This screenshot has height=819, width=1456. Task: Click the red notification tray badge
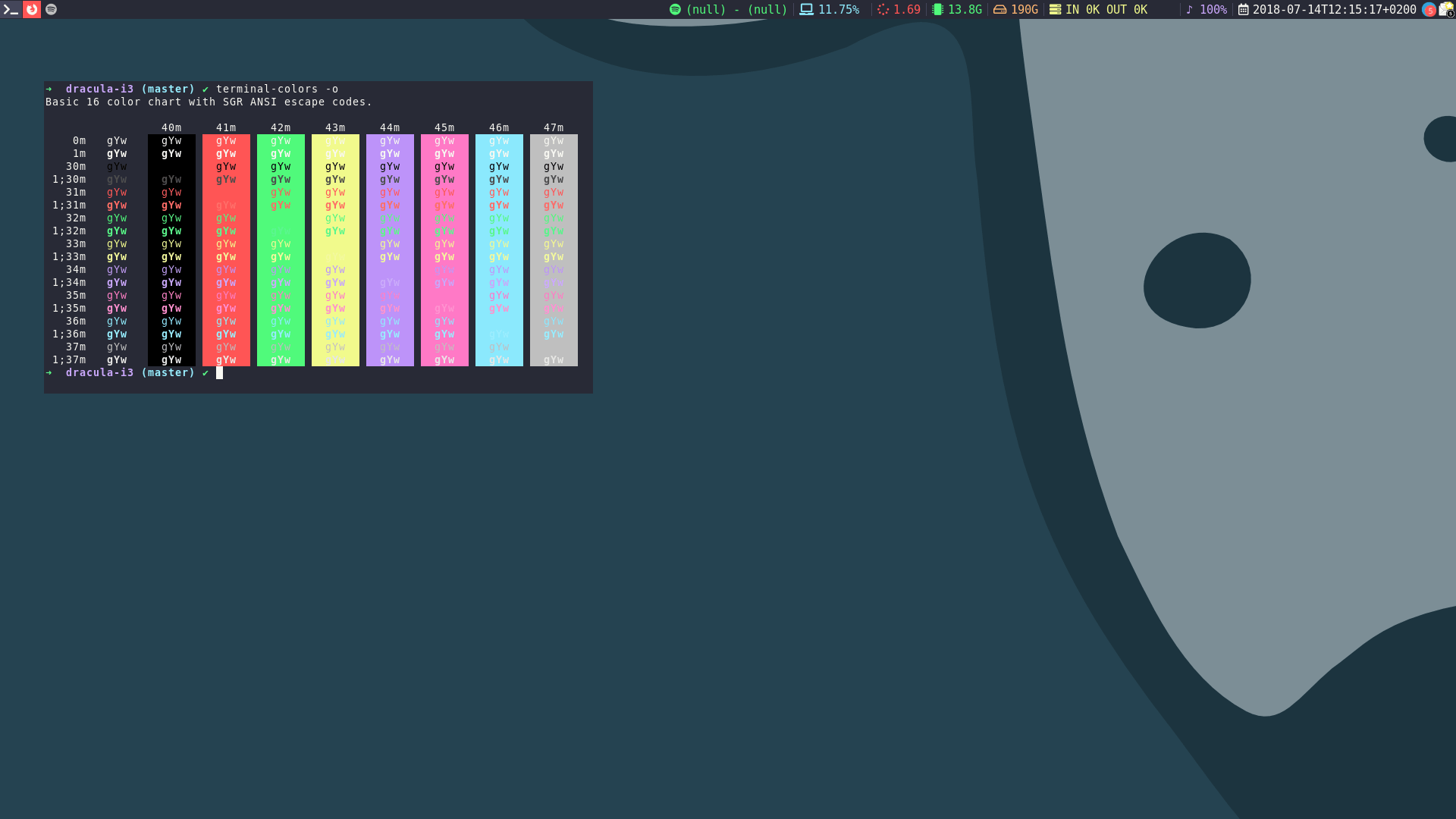1429,10
